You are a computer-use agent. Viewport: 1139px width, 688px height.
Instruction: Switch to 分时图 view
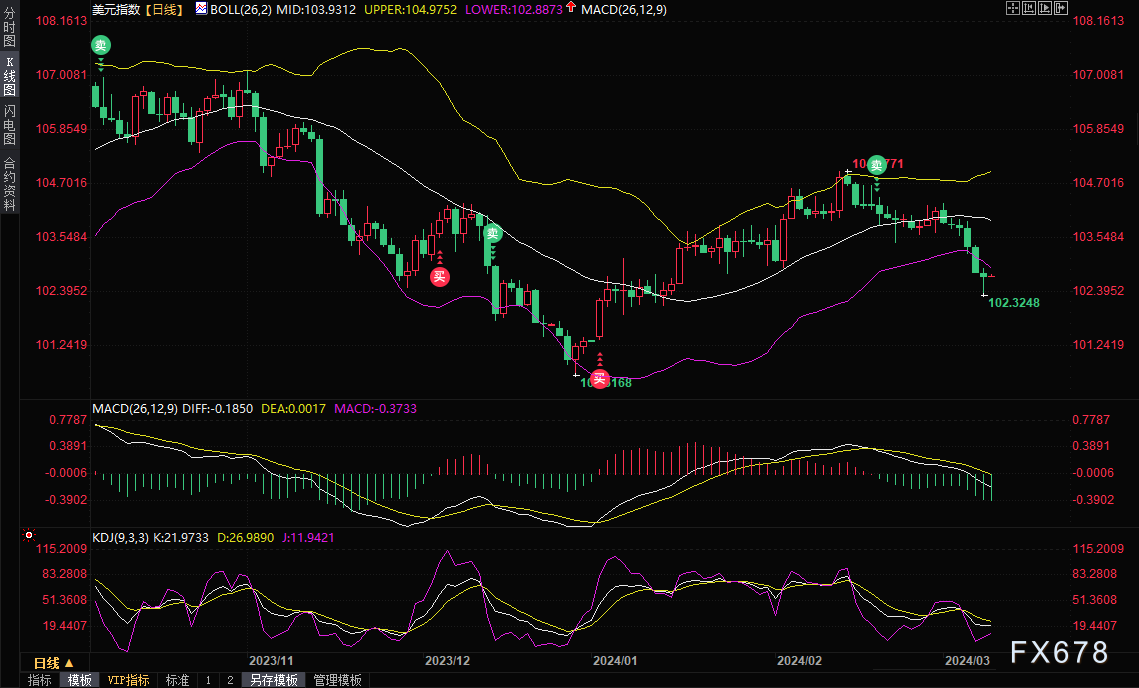coord(9,27)
